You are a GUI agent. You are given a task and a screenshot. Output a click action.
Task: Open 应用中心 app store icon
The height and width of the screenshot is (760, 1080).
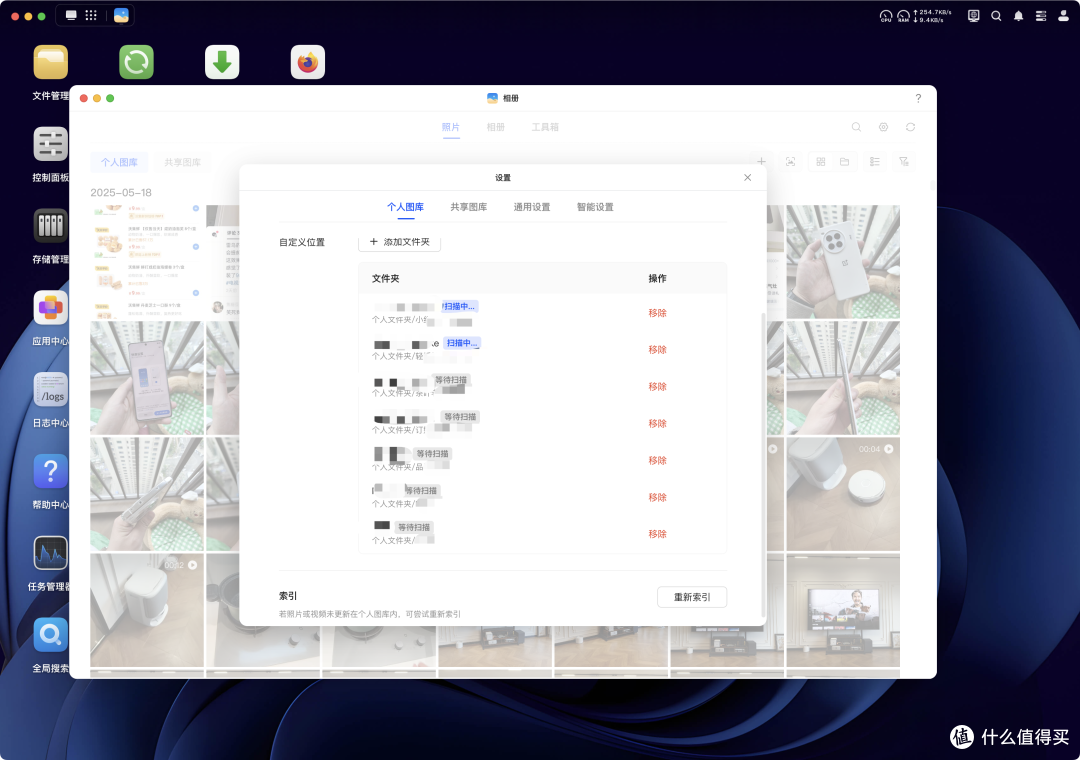51,307
